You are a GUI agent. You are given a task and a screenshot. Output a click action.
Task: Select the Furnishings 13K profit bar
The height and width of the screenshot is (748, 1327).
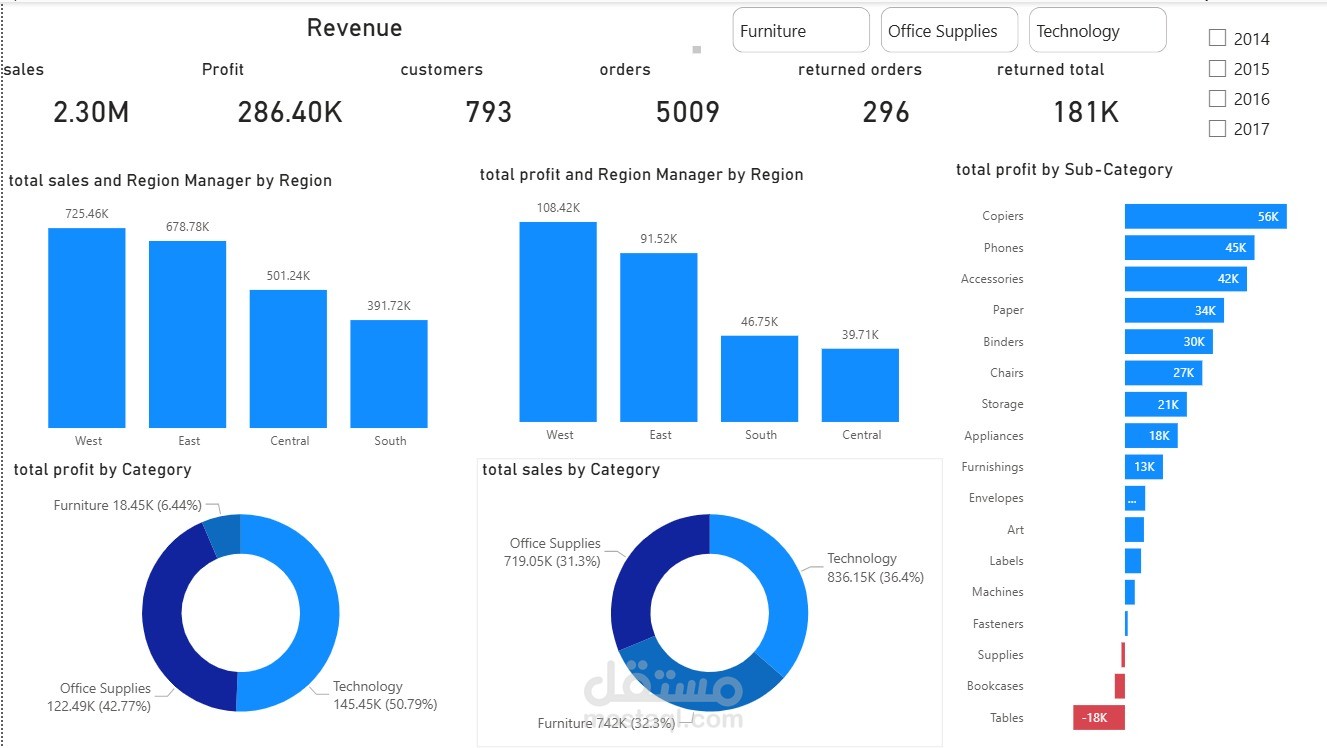[1143, 467]
